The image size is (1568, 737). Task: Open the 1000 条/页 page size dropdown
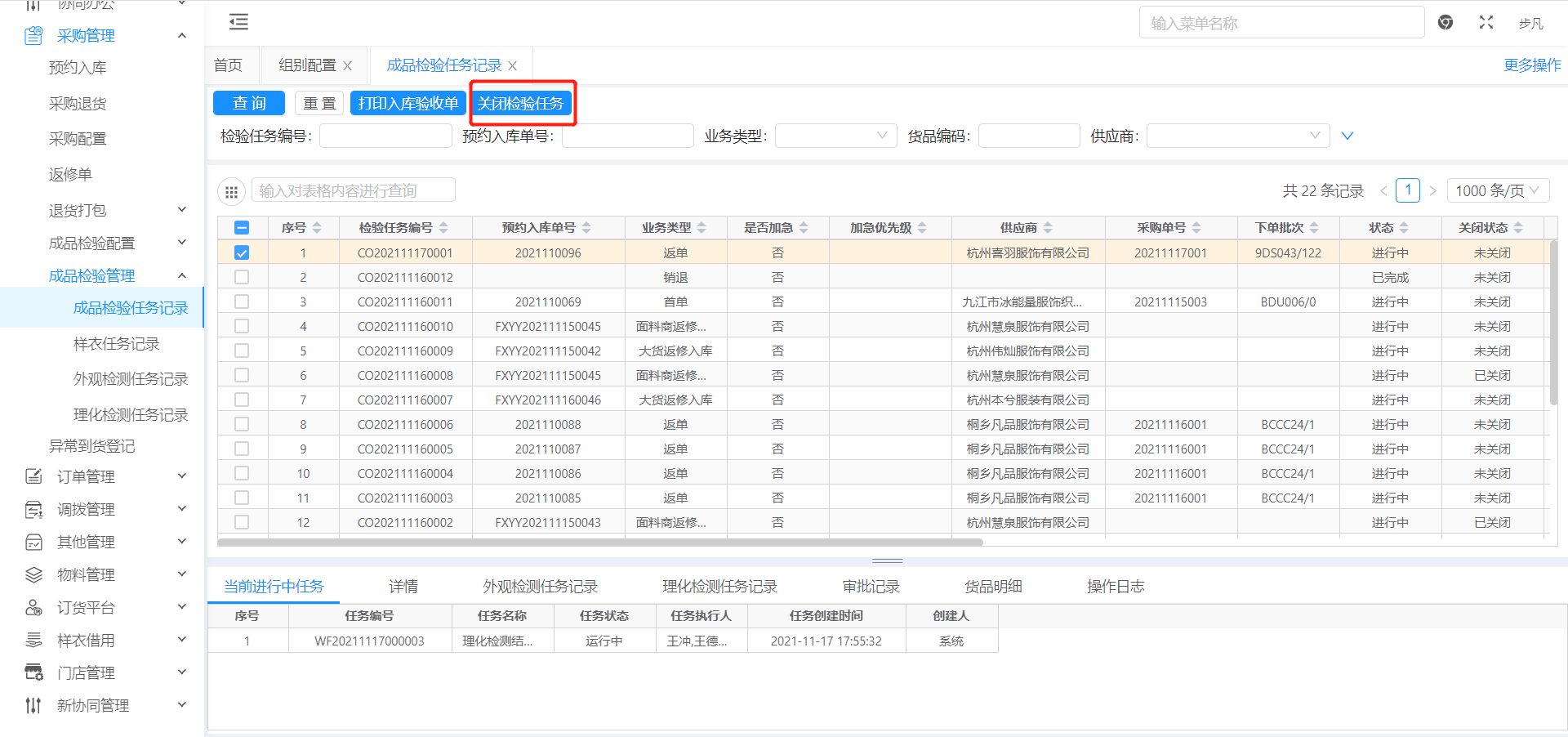point(1498,190)
